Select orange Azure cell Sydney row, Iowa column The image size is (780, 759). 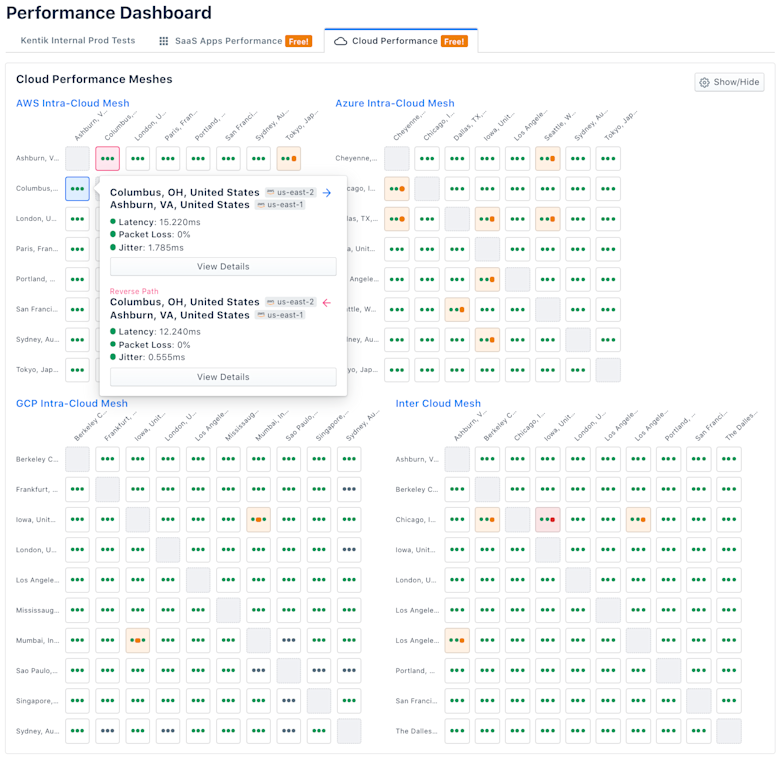(487, 340)
